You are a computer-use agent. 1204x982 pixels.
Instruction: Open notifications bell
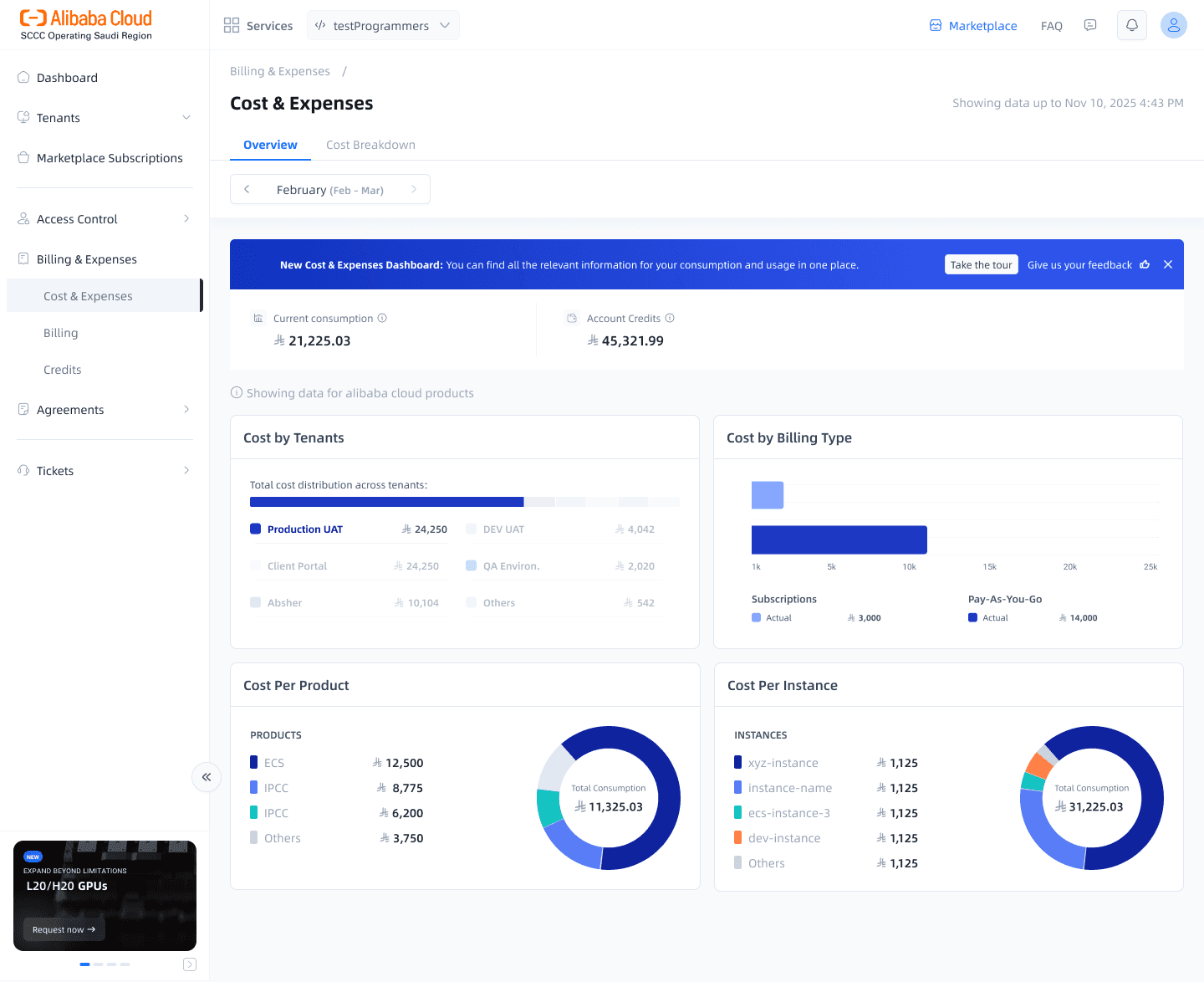(1132, 25)
